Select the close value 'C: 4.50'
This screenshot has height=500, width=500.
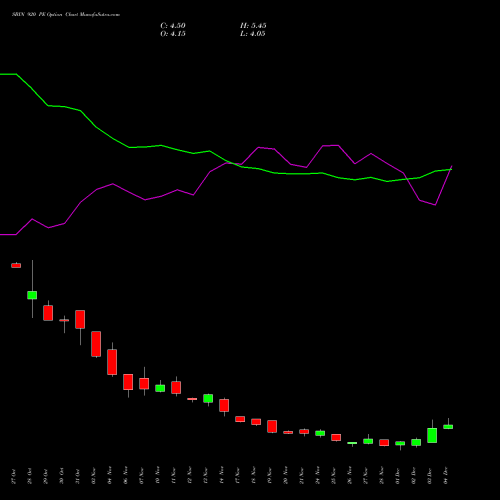[x=173, y=26]
